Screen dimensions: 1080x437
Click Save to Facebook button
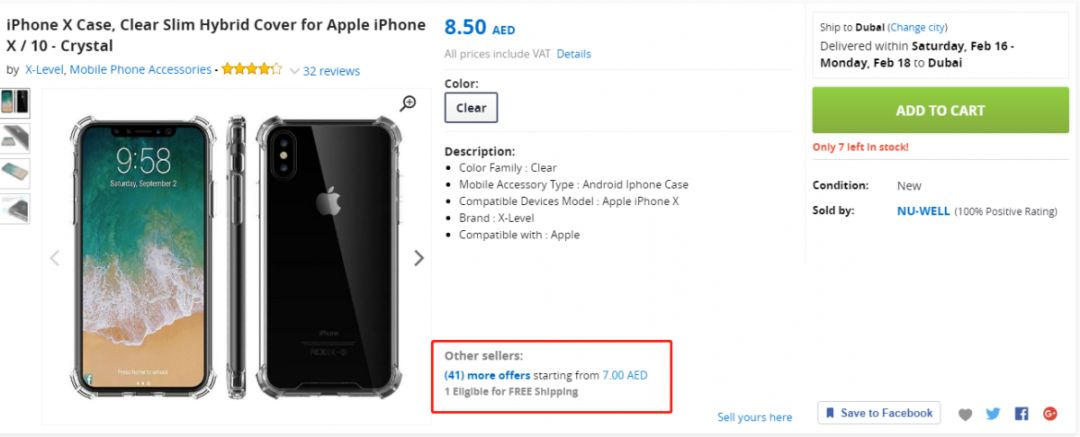pos(879,413)
